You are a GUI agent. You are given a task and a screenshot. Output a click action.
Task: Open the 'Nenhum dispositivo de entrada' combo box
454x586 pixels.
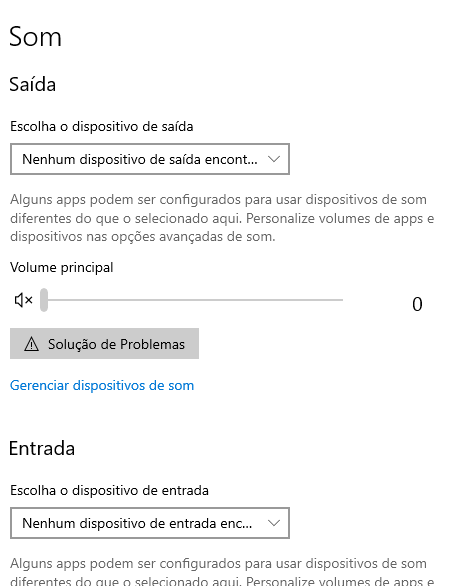[150, 523]
